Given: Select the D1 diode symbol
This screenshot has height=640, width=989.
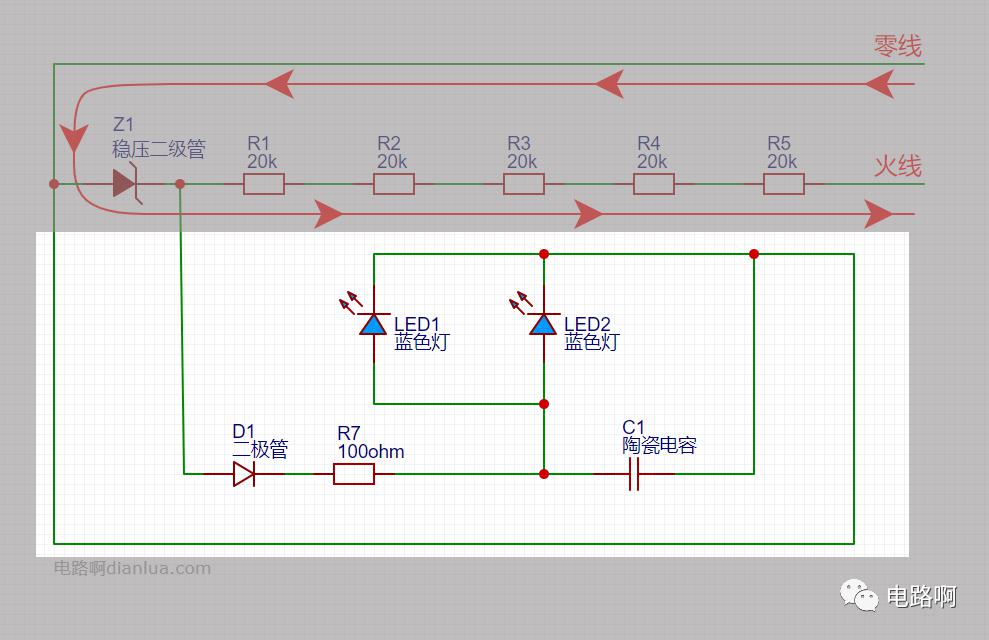Looking at the screenshot, I should click(244, 474).
